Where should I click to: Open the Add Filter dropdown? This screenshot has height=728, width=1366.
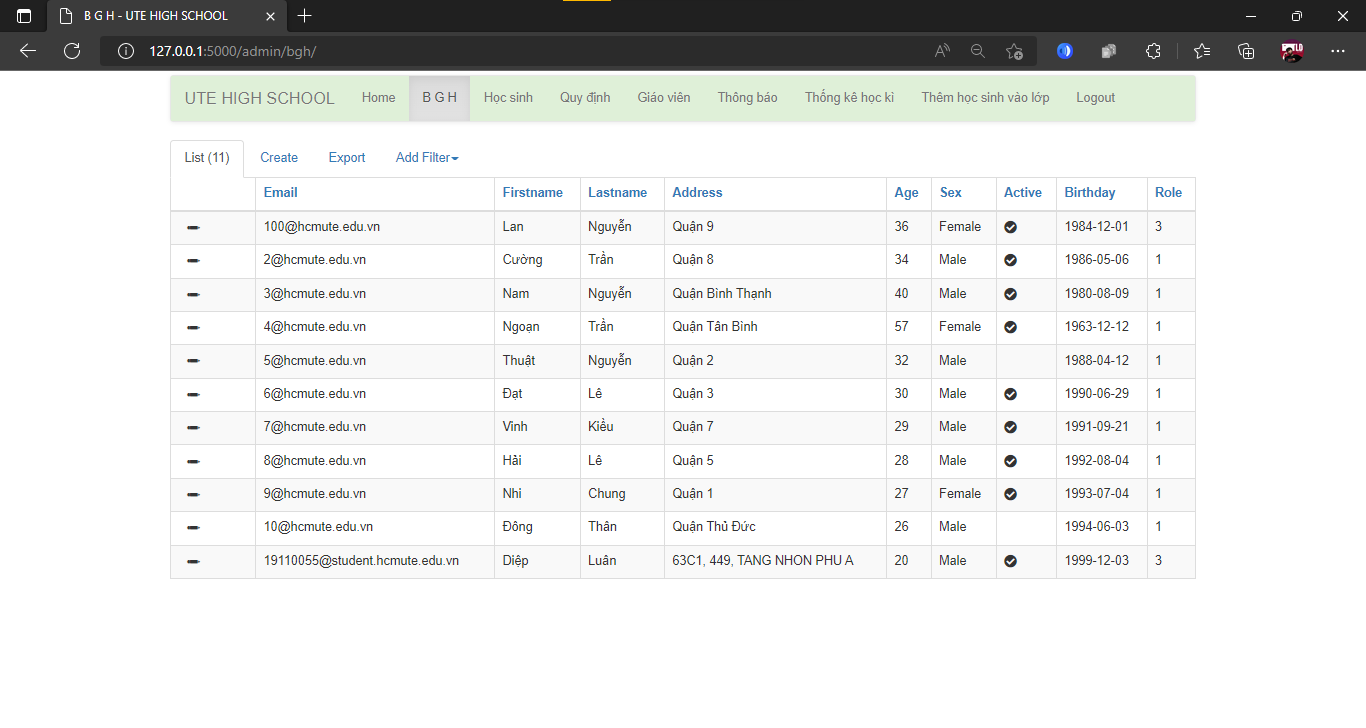(426, 157)
